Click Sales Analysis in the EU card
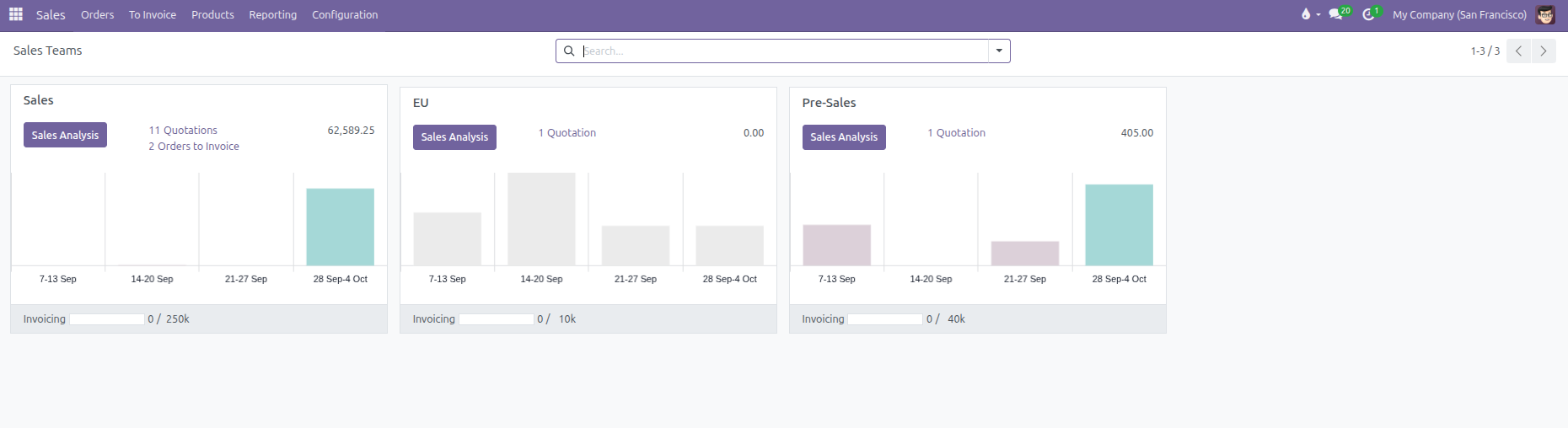Image resolution: width=1568 pixels, height=428 pixels. coord(454,137)
